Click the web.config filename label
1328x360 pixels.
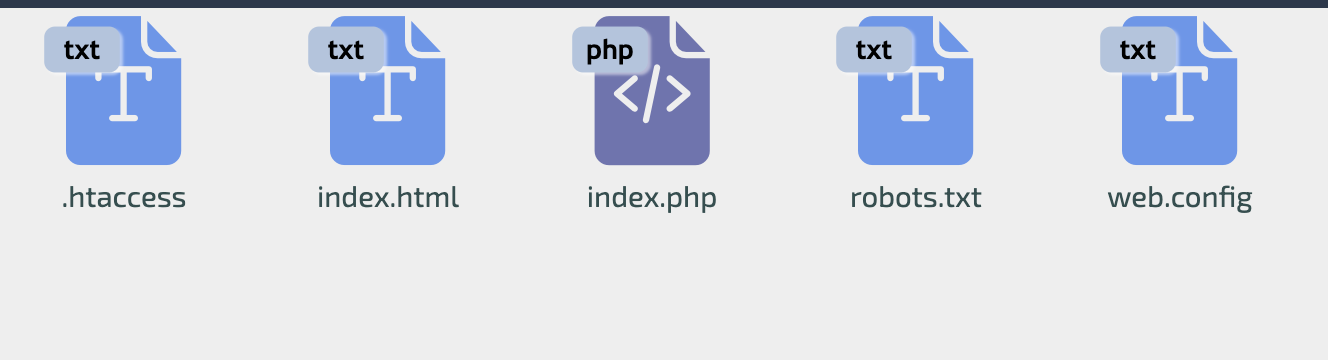(x=1180, y=198)
